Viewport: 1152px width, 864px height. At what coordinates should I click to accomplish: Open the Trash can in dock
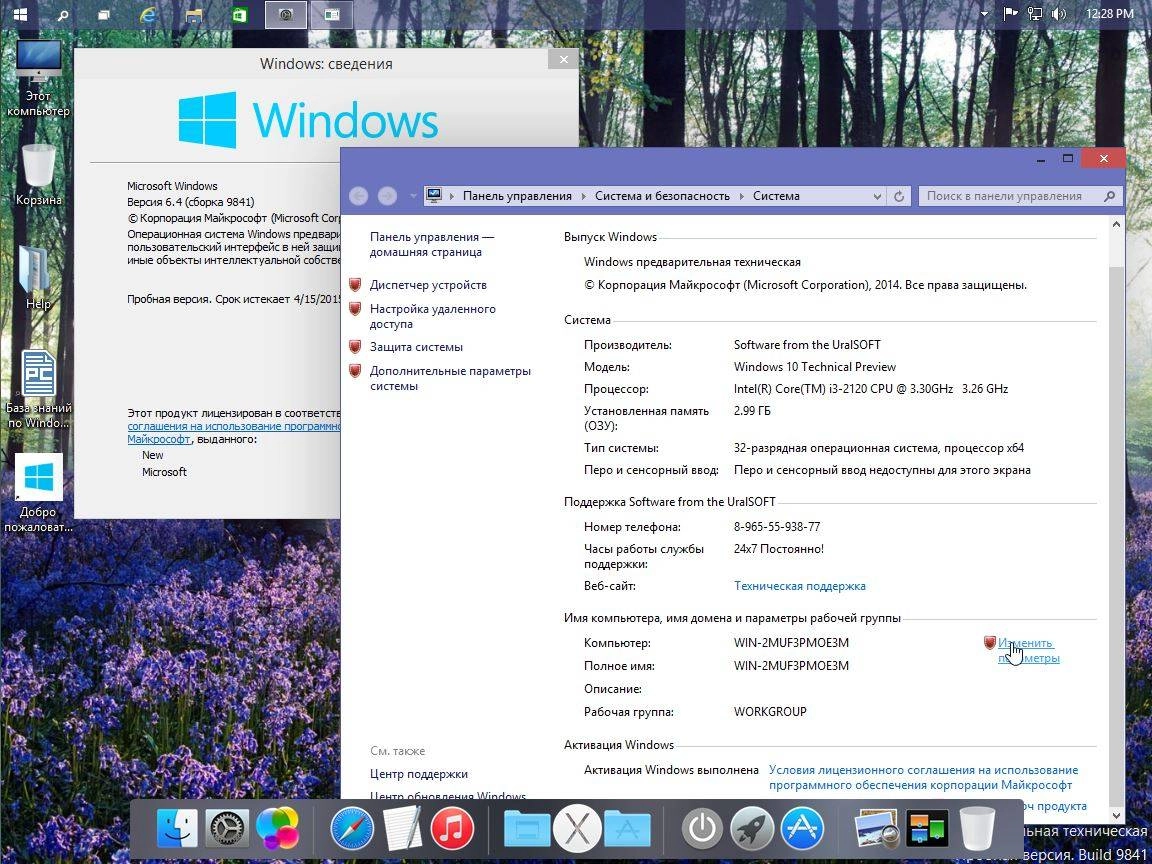point(977,829)
